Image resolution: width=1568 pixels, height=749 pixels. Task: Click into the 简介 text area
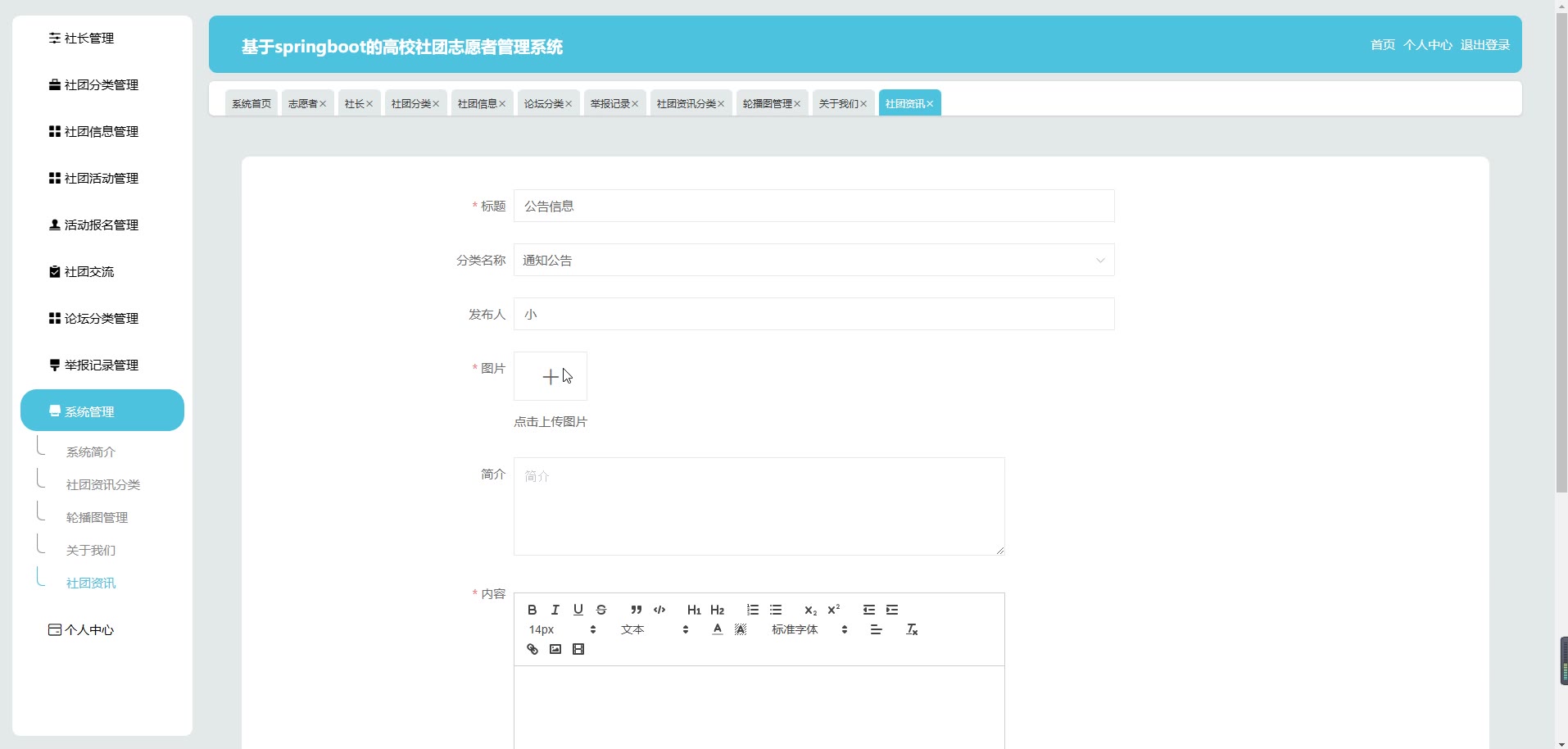(759, 506)
